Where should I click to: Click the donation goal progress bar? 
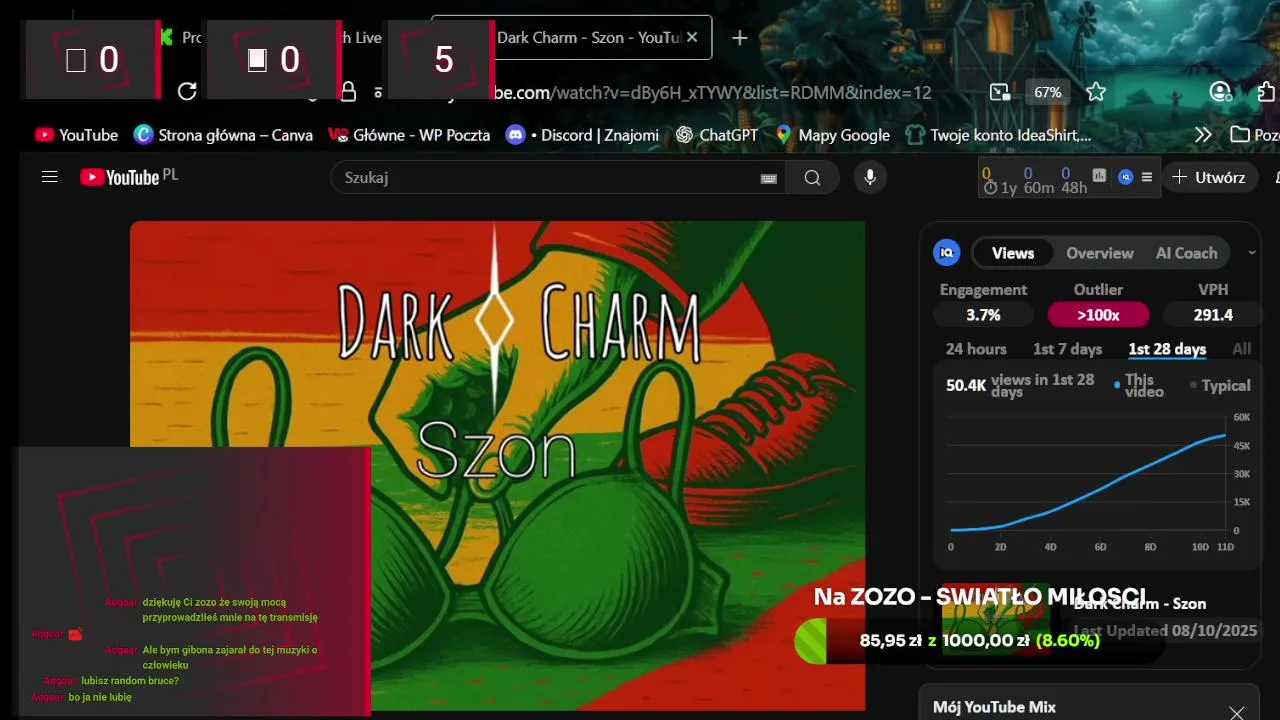(980, 640)
